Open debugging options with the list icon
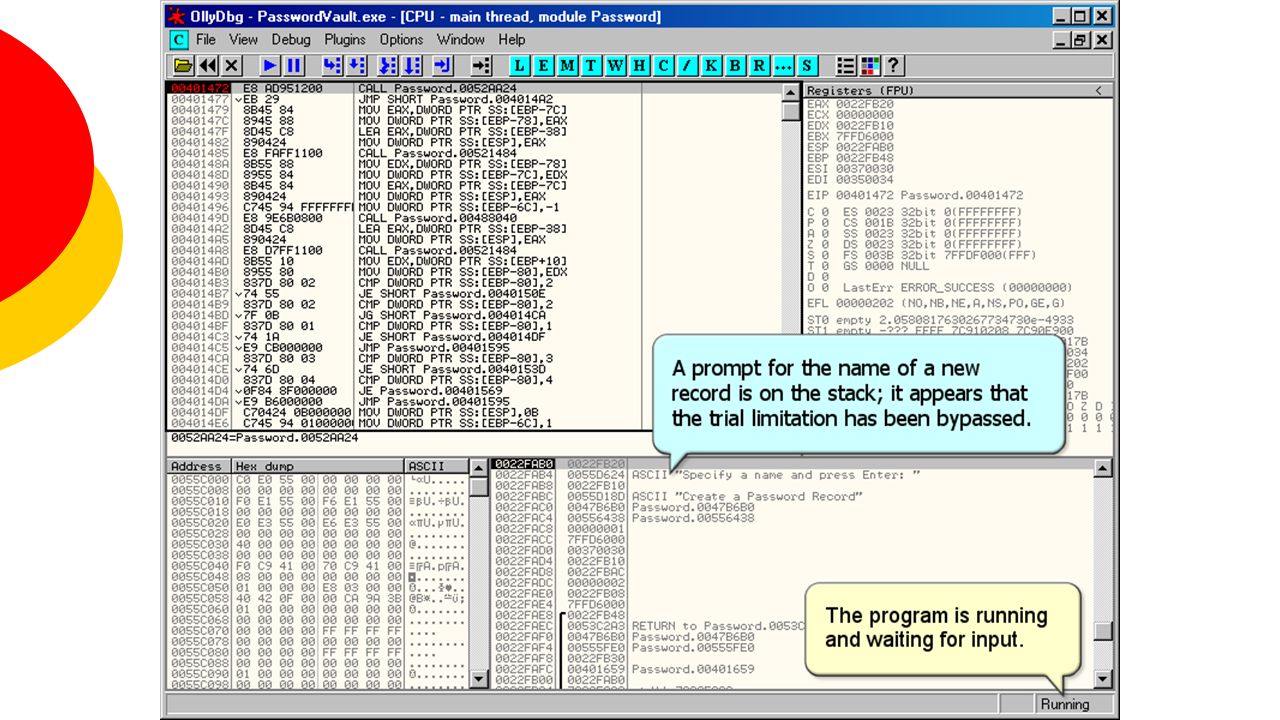Image resolution: width=1280 pixels, height=720 pixels. click(x=846, y=66)
